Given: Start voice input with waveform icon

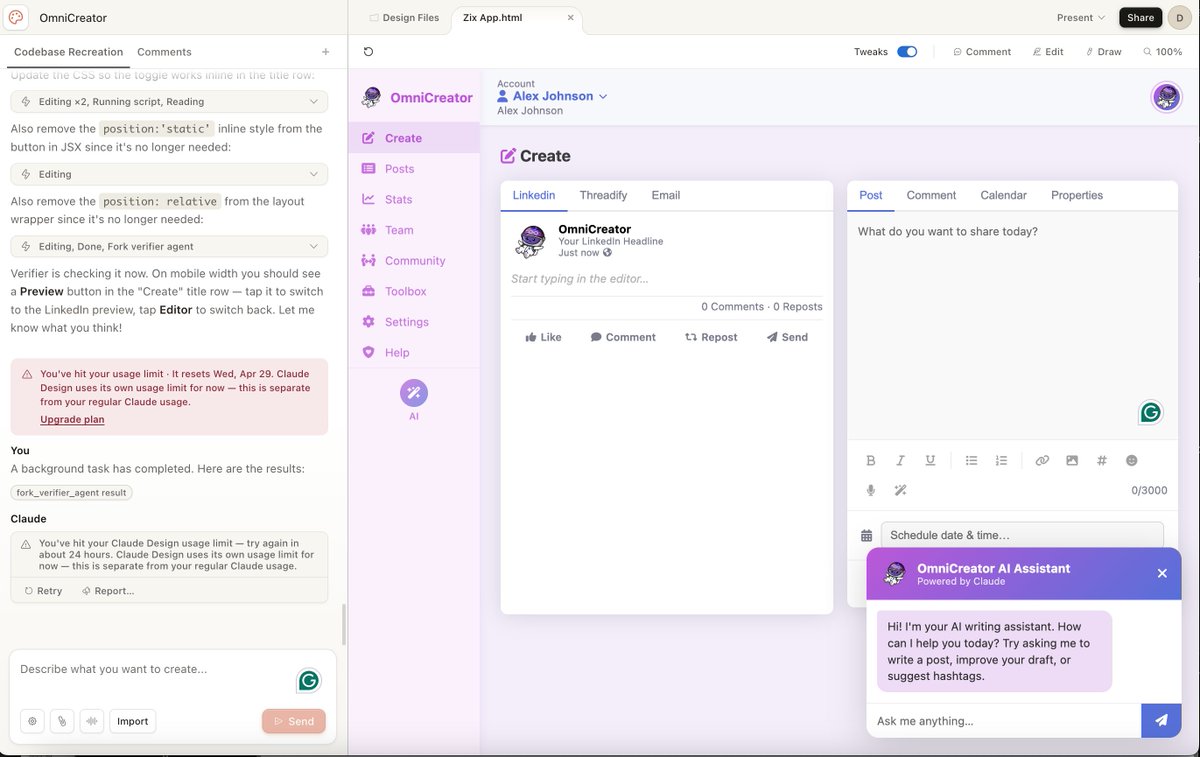Looking at the screenshot, I should [x=91, y=721].
